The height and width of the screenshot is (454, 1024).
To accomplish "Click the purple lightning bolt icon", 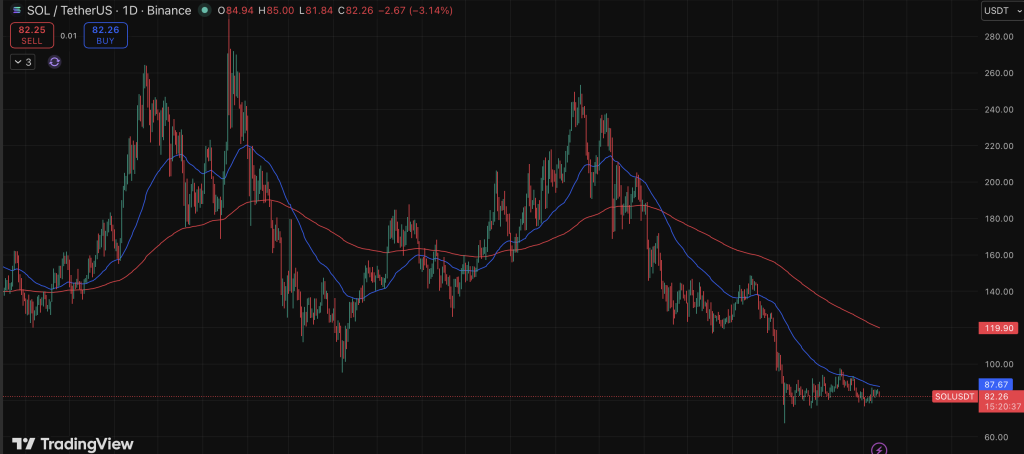I will 879,449.
